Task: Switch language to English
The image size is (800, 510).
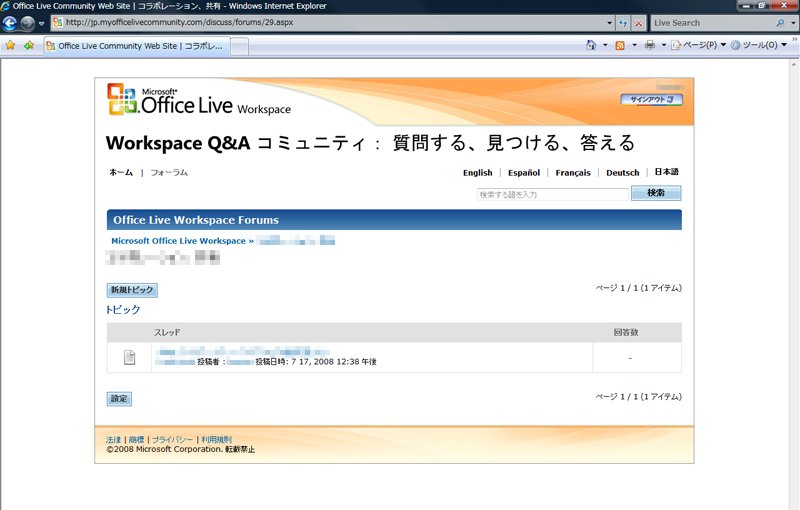Action: [x=478, y=172]
